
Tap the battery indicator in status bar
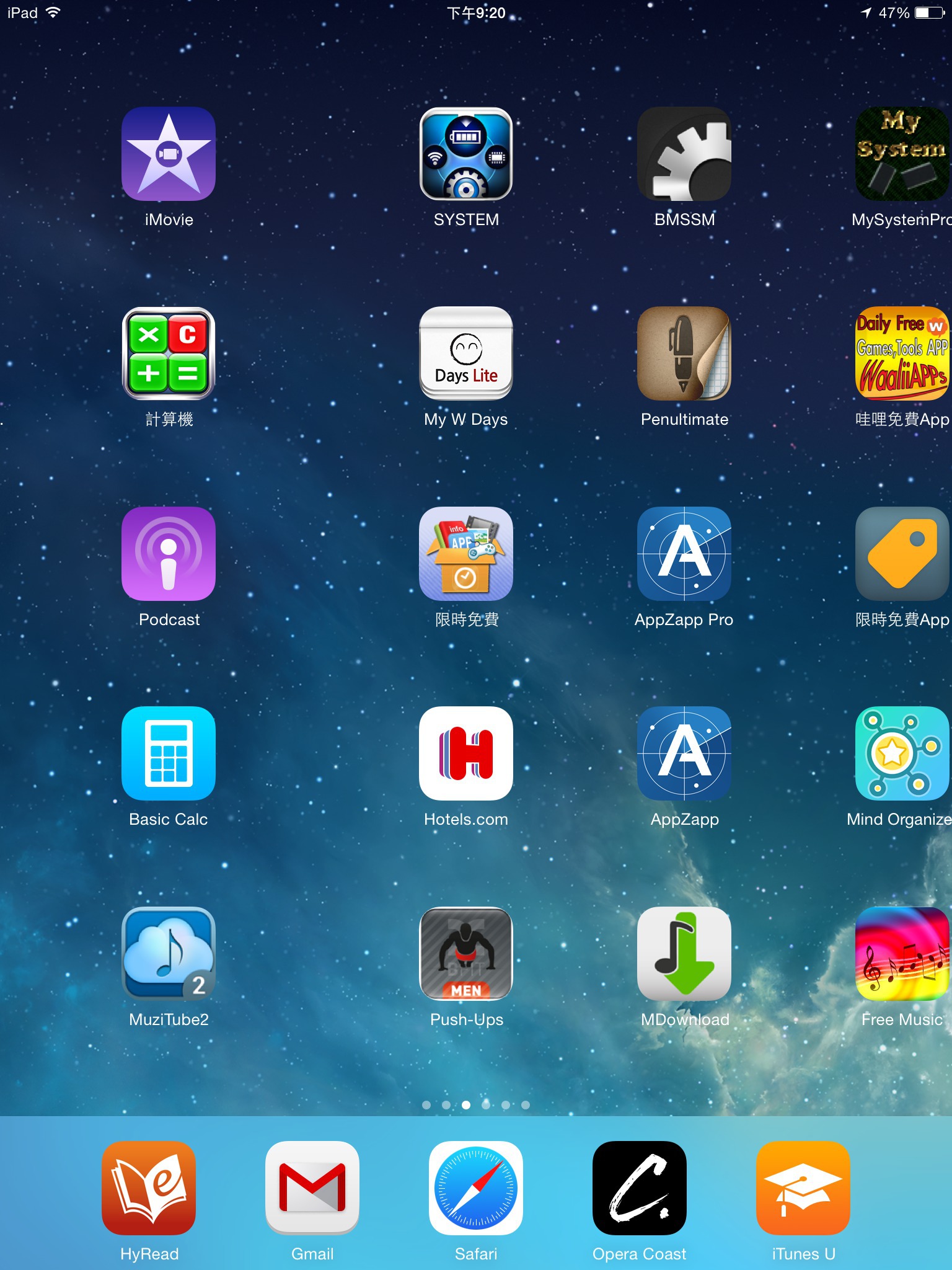point(930,12)
